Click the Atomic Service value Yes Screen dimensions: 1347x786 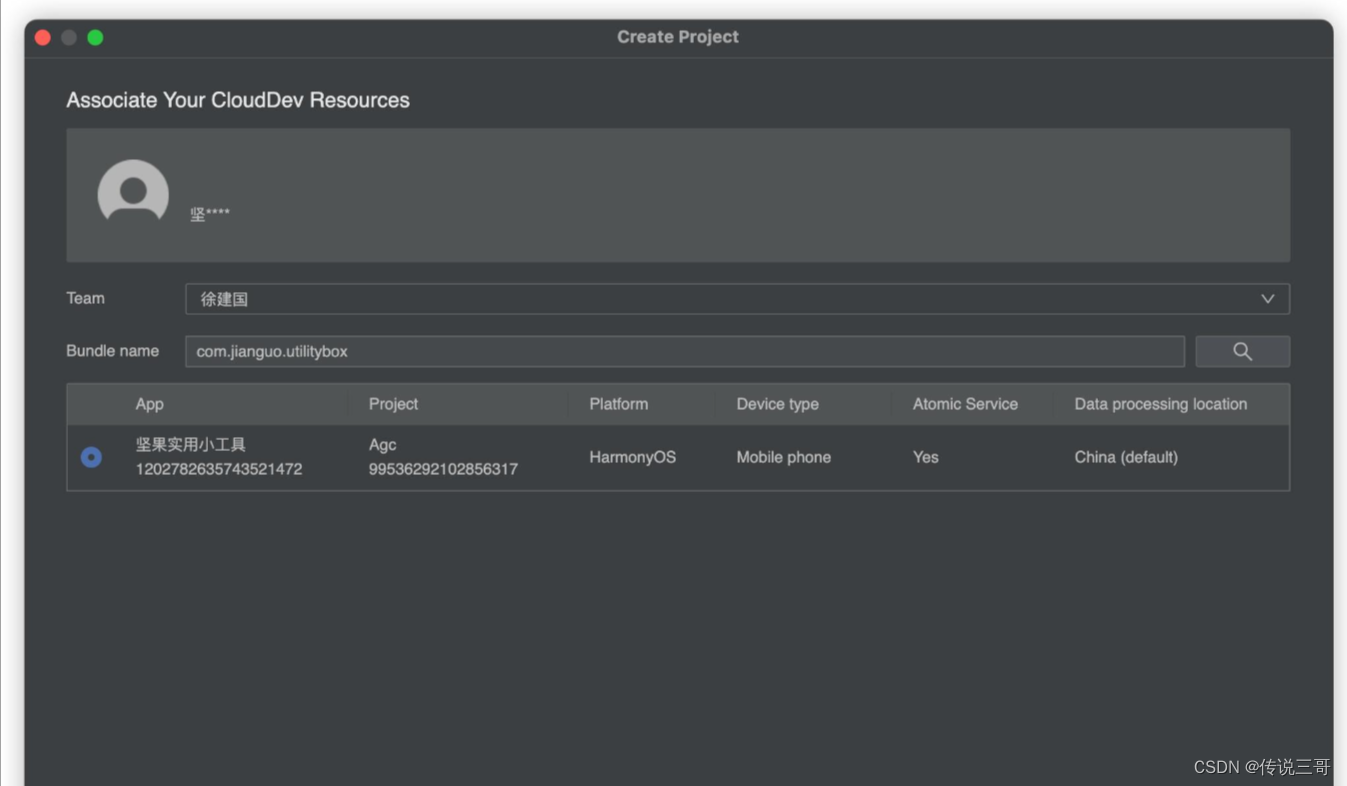point(925,457)
